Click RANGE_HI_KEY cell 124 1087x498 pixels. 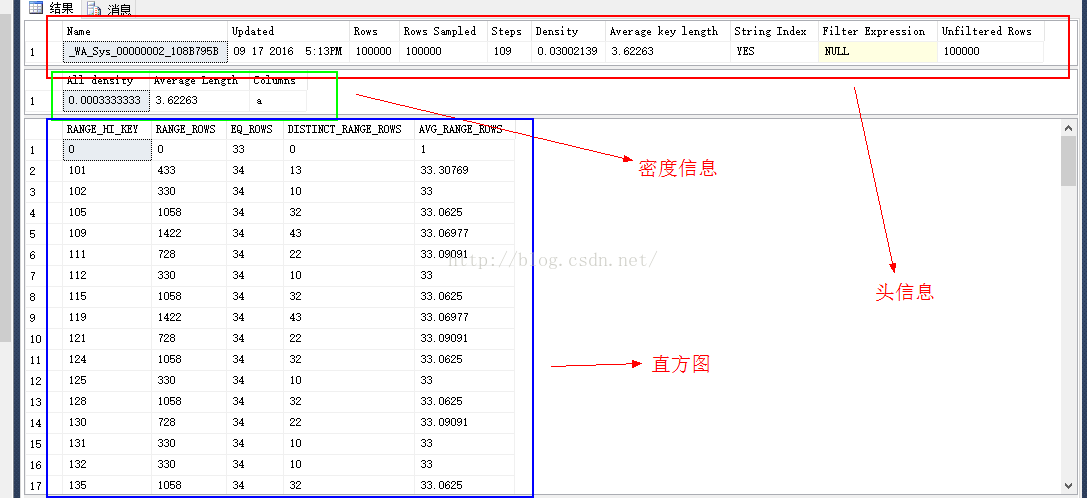(x=107, y=359)
